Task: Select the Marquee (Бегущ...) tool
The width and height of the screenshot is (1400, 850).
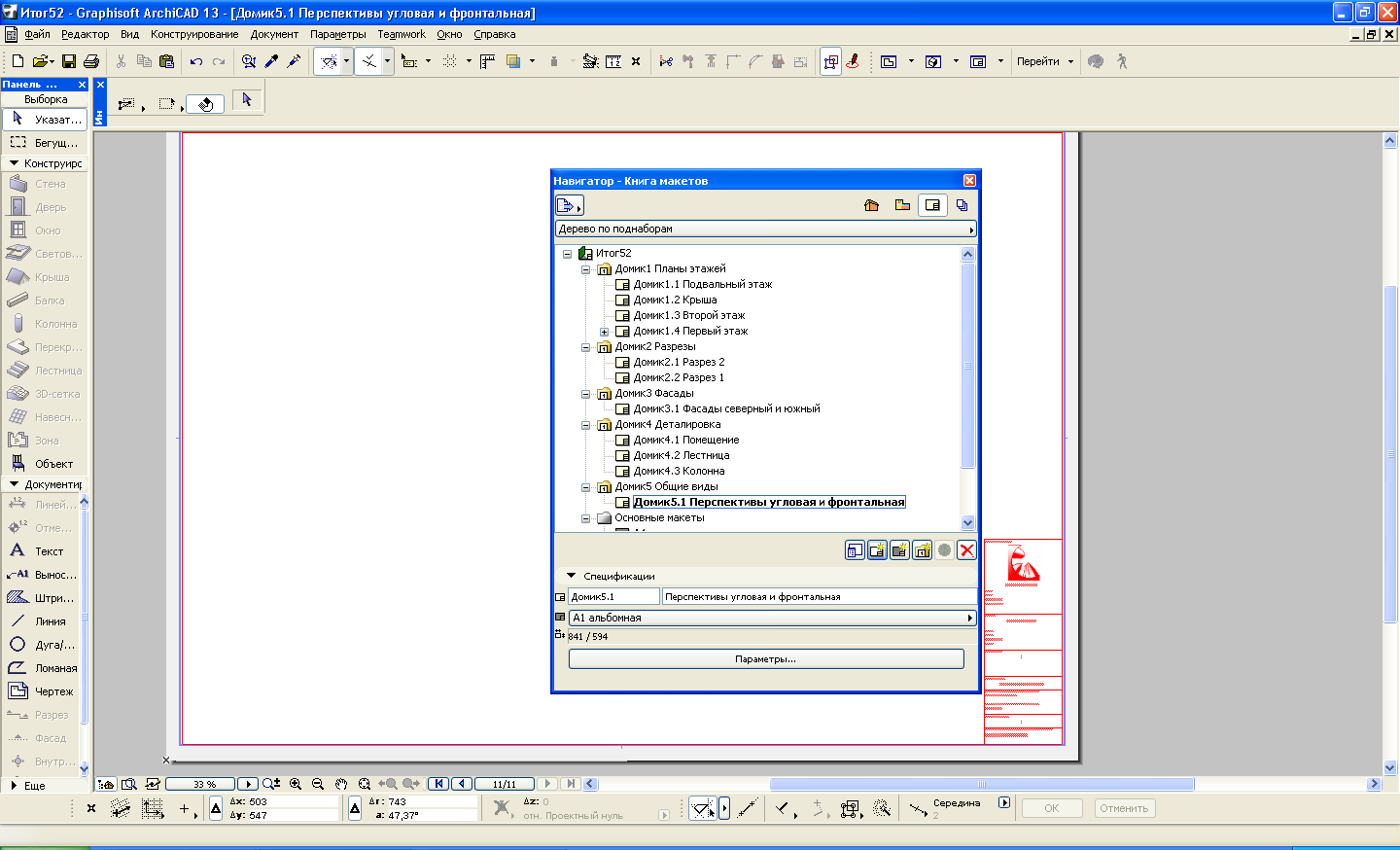Action: (x=45, y=142)
